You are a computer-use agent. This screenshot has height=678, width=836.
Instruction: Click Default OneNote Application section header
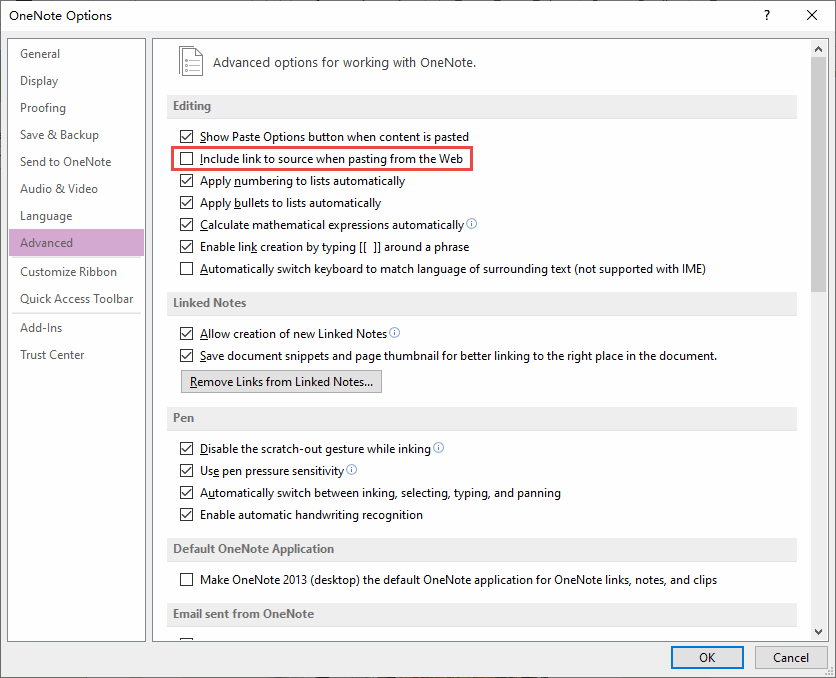(x=481, y=549)
